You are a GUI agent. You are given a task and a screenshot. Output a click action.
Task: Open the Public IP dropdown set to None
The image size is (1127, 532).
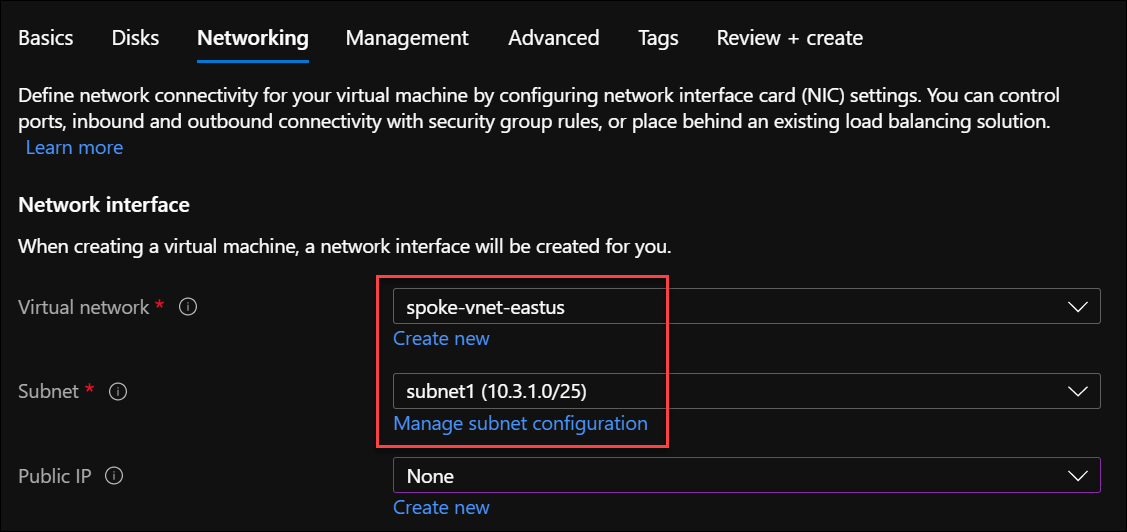tap(746, 476)
